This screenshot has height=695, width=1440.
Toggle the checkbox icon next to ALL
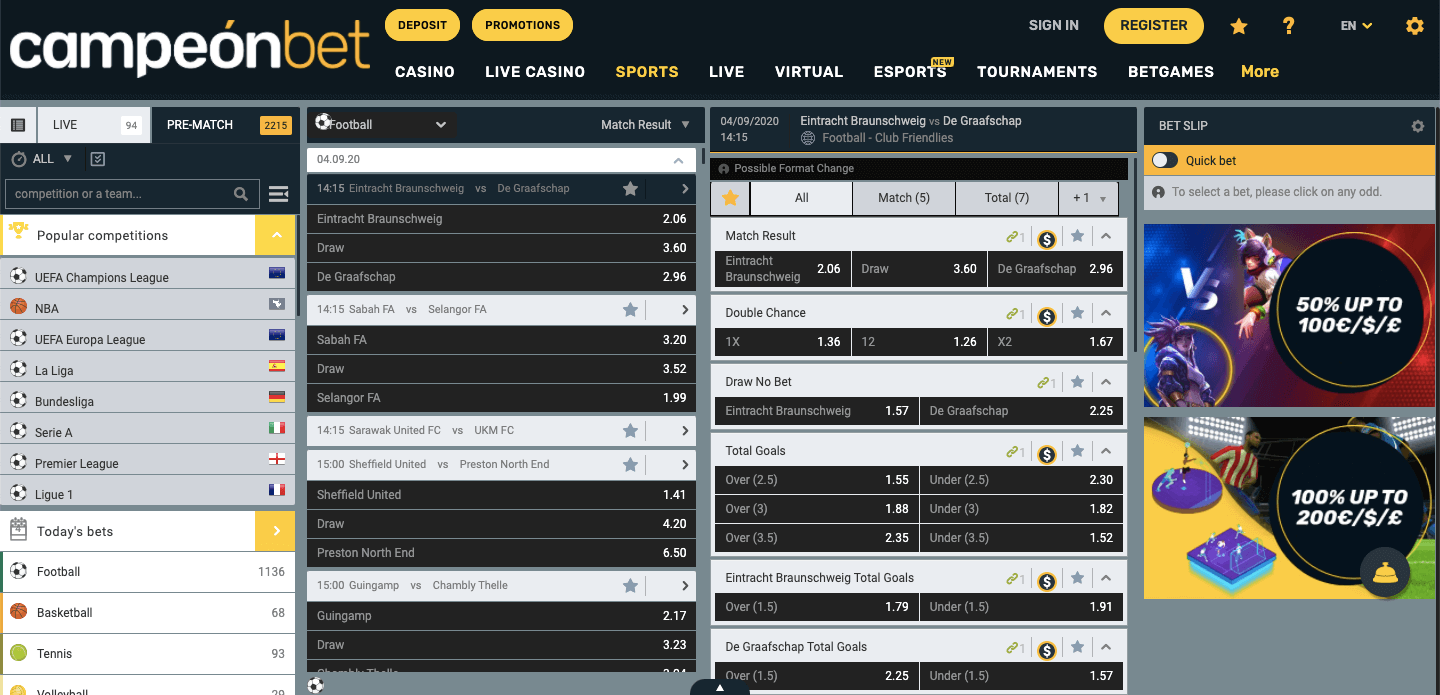coord(97,159)
